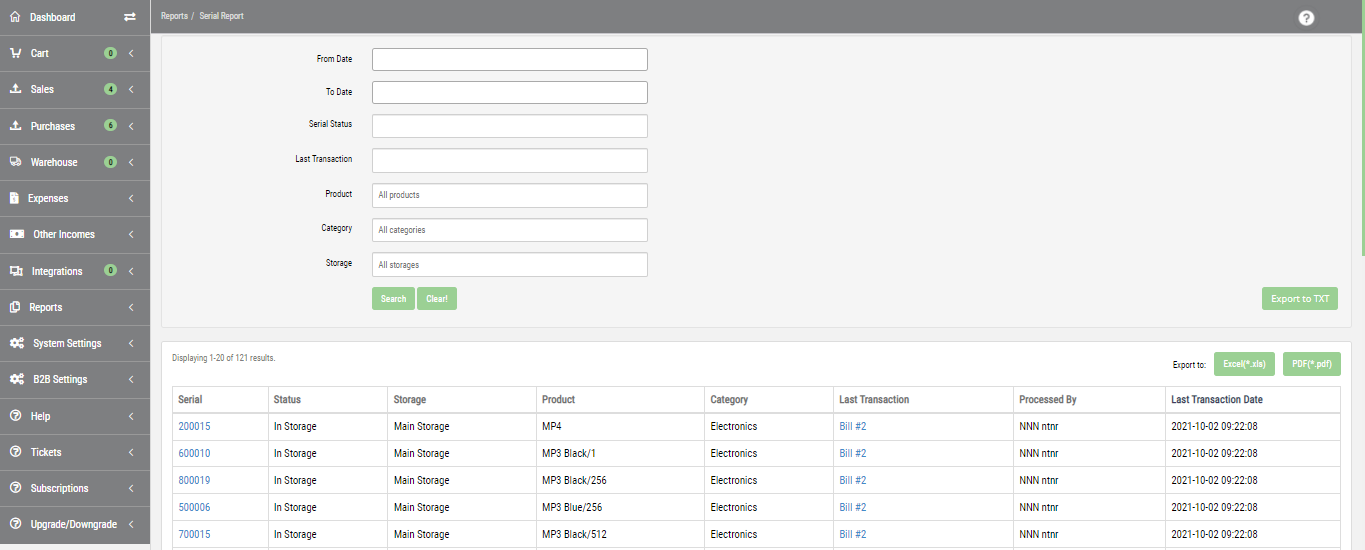The image size is (1365, 550).
Task: Click the Integrations monitor icon
Action: point(16,271)
